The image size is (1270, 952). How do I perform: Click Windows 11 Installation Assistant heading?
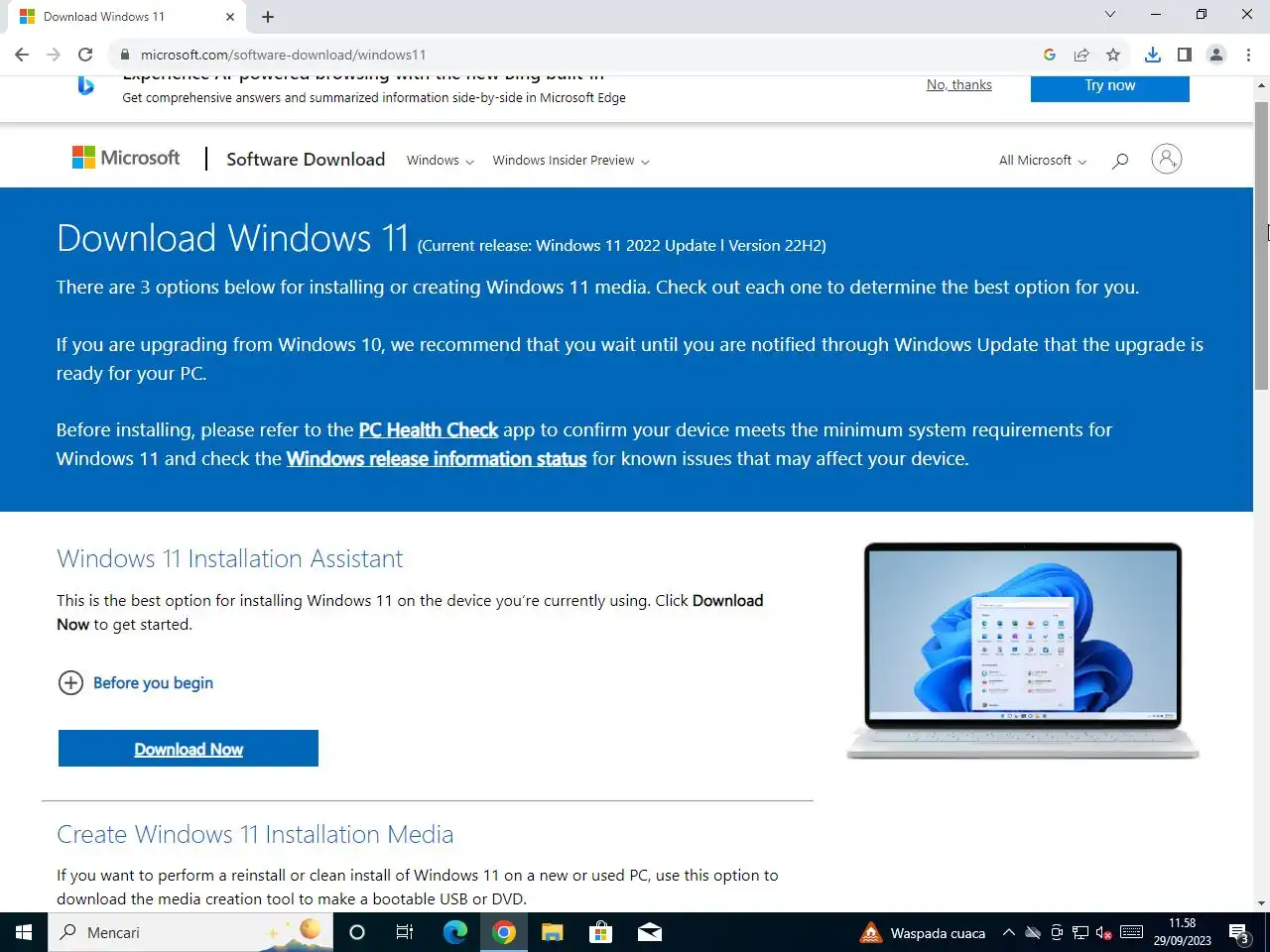click(230, 558)
